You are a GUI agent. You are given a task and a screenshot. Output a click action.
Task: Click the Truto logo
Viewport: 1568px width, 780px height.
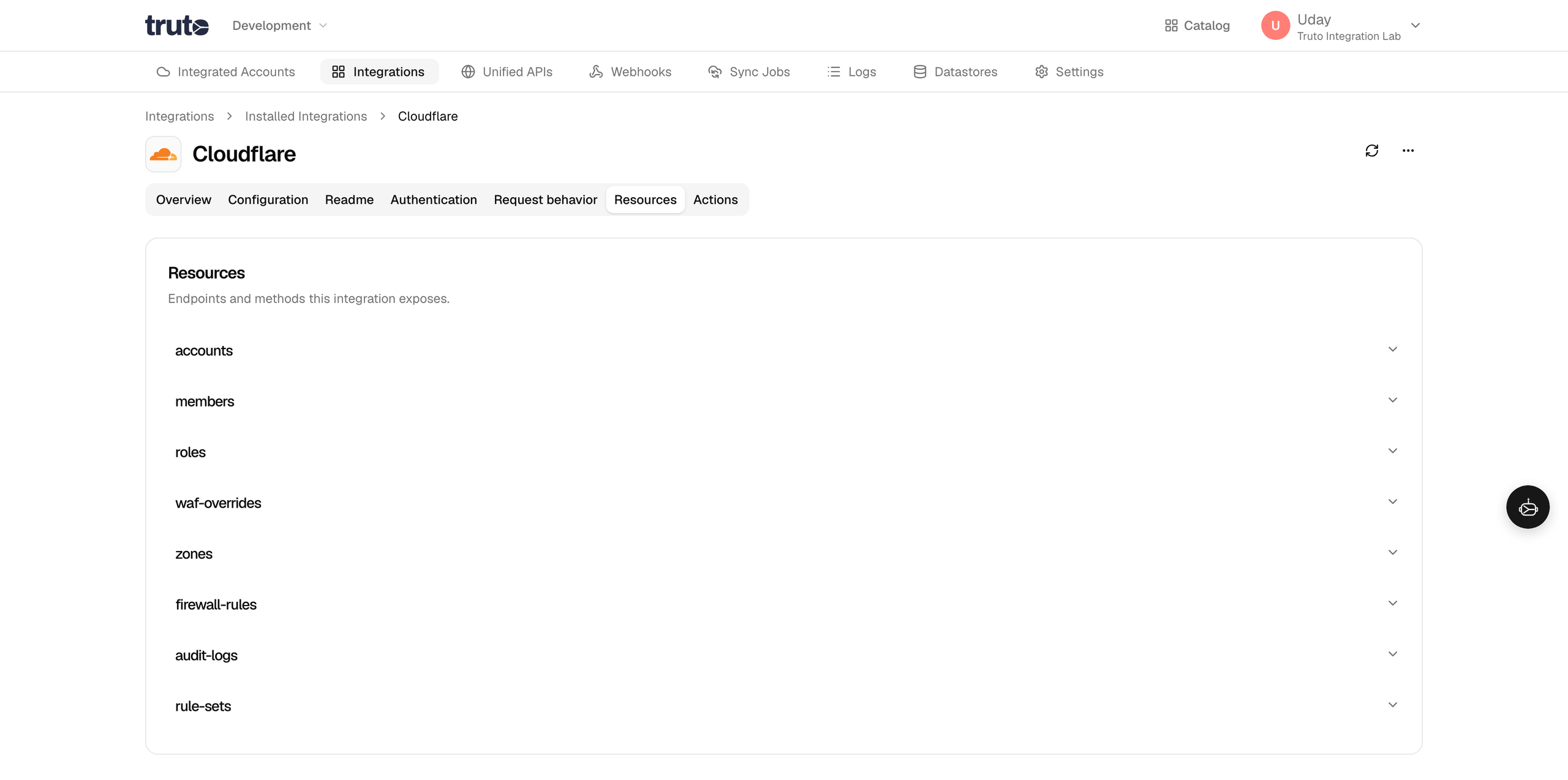[177, 25]
